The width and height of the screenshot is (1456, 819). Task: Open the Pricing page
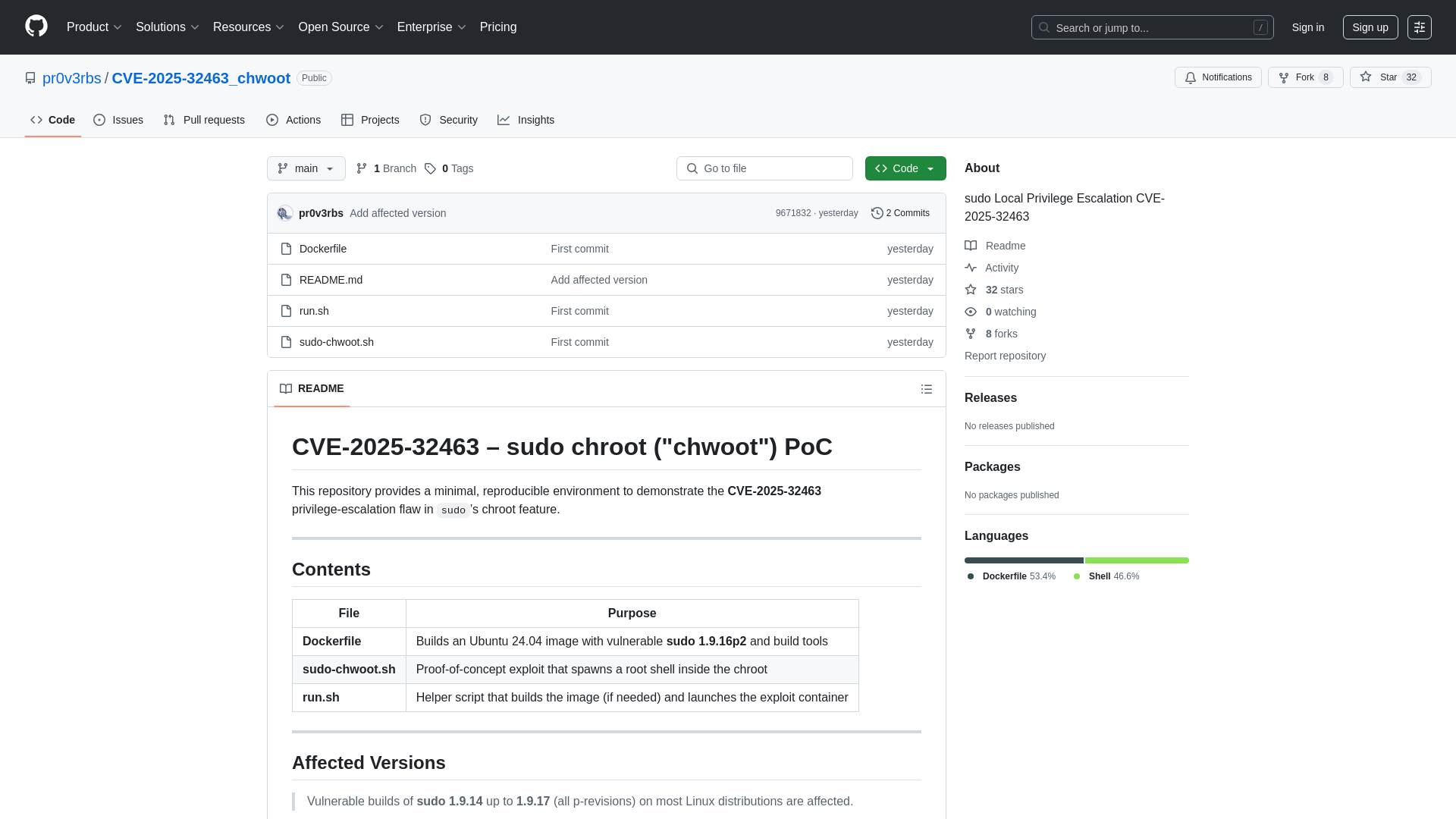pyautogui.click(x=498, y=27)
